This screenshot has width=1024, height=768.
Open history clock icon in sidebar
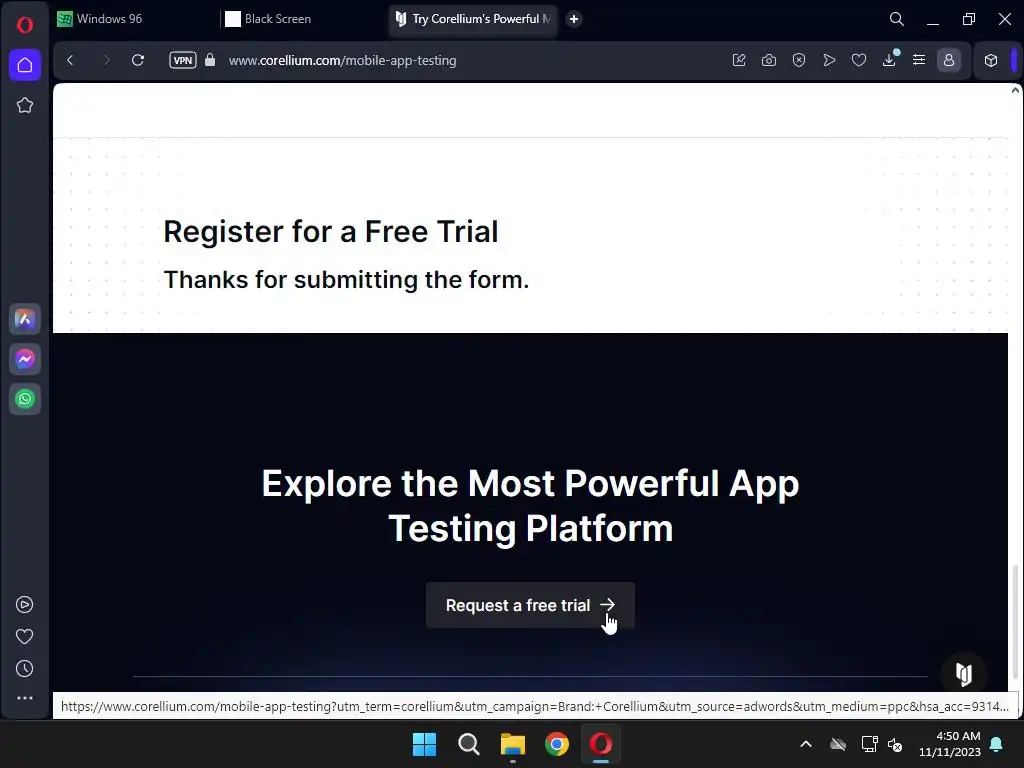(x=25, y=668)
